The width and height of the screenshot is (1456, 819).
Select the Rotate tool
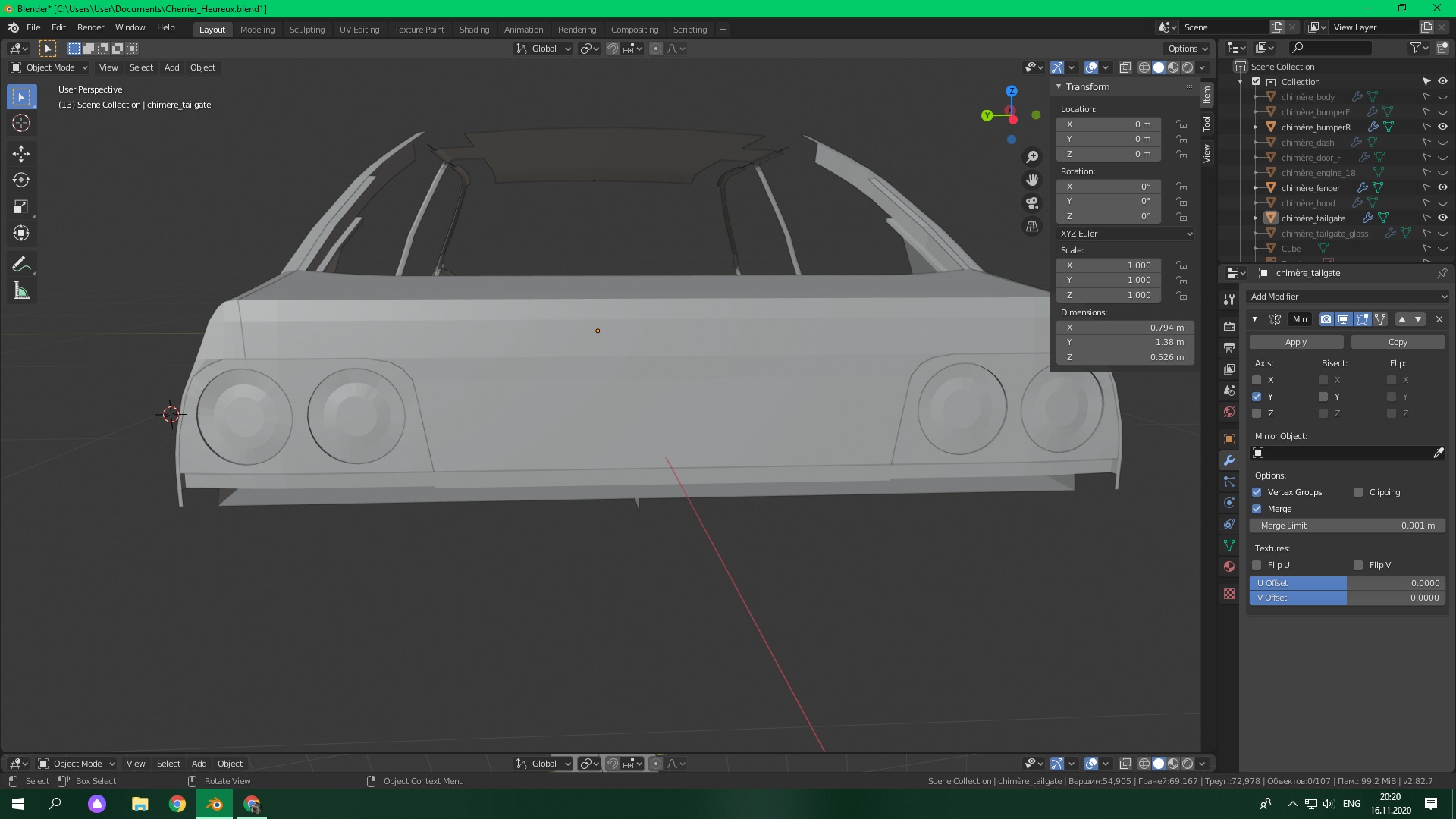21,180
